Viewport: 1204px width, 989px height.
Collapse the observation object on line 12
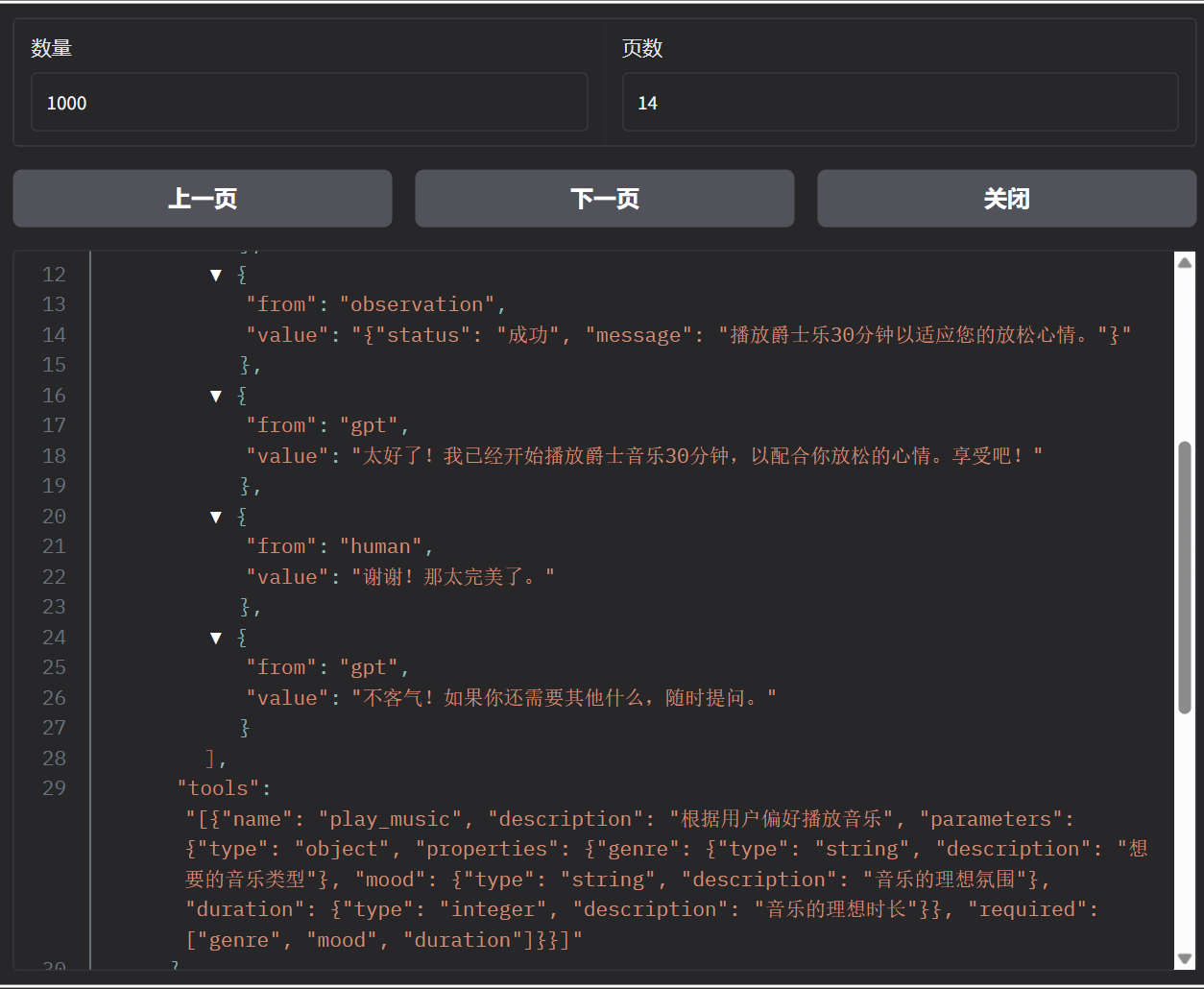(216, 275)
